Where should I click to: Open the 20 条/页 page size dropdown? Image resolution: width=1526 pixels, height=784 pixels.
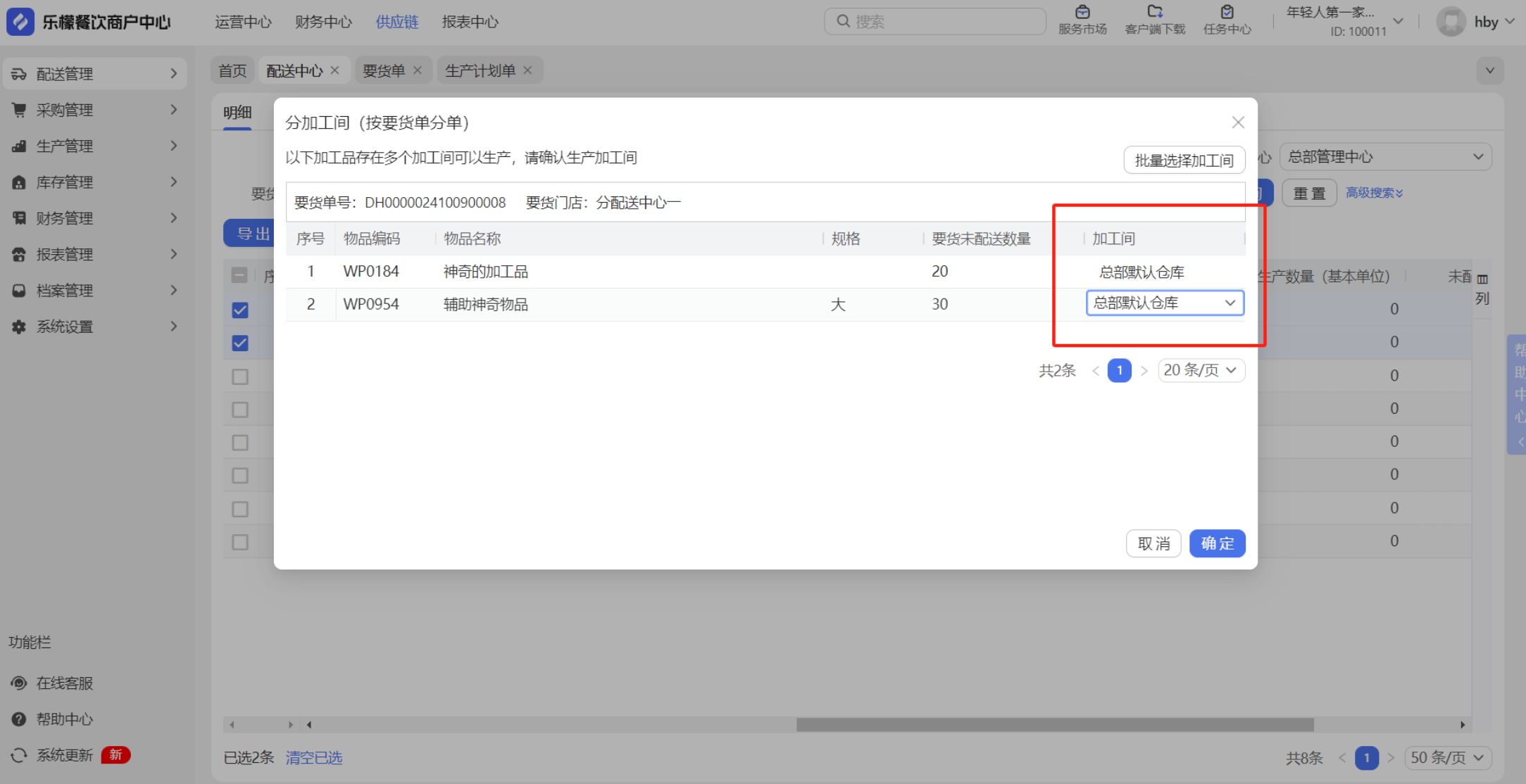[1201, 370]
